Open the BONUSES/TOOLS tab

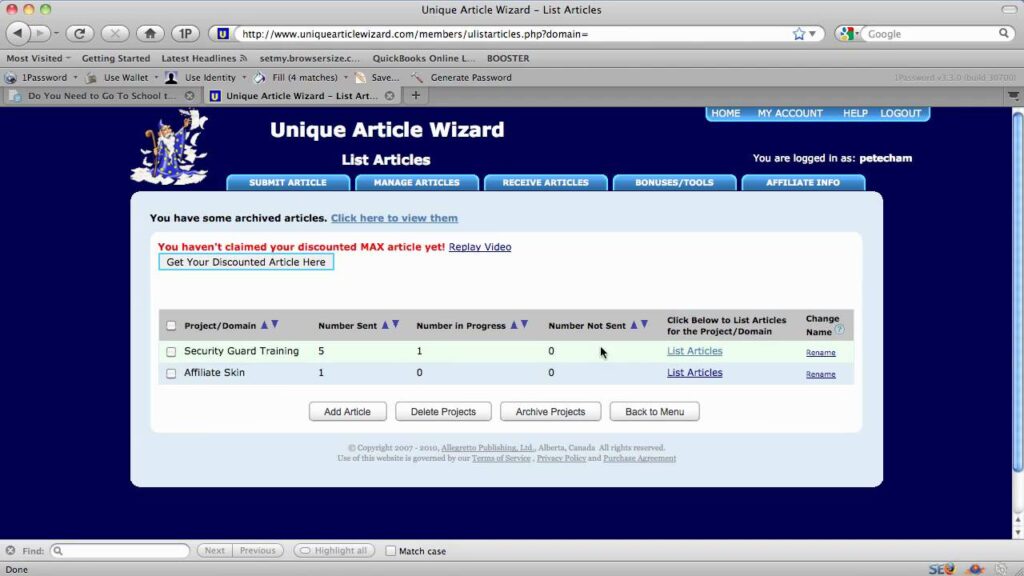click(x=674, y=182)
